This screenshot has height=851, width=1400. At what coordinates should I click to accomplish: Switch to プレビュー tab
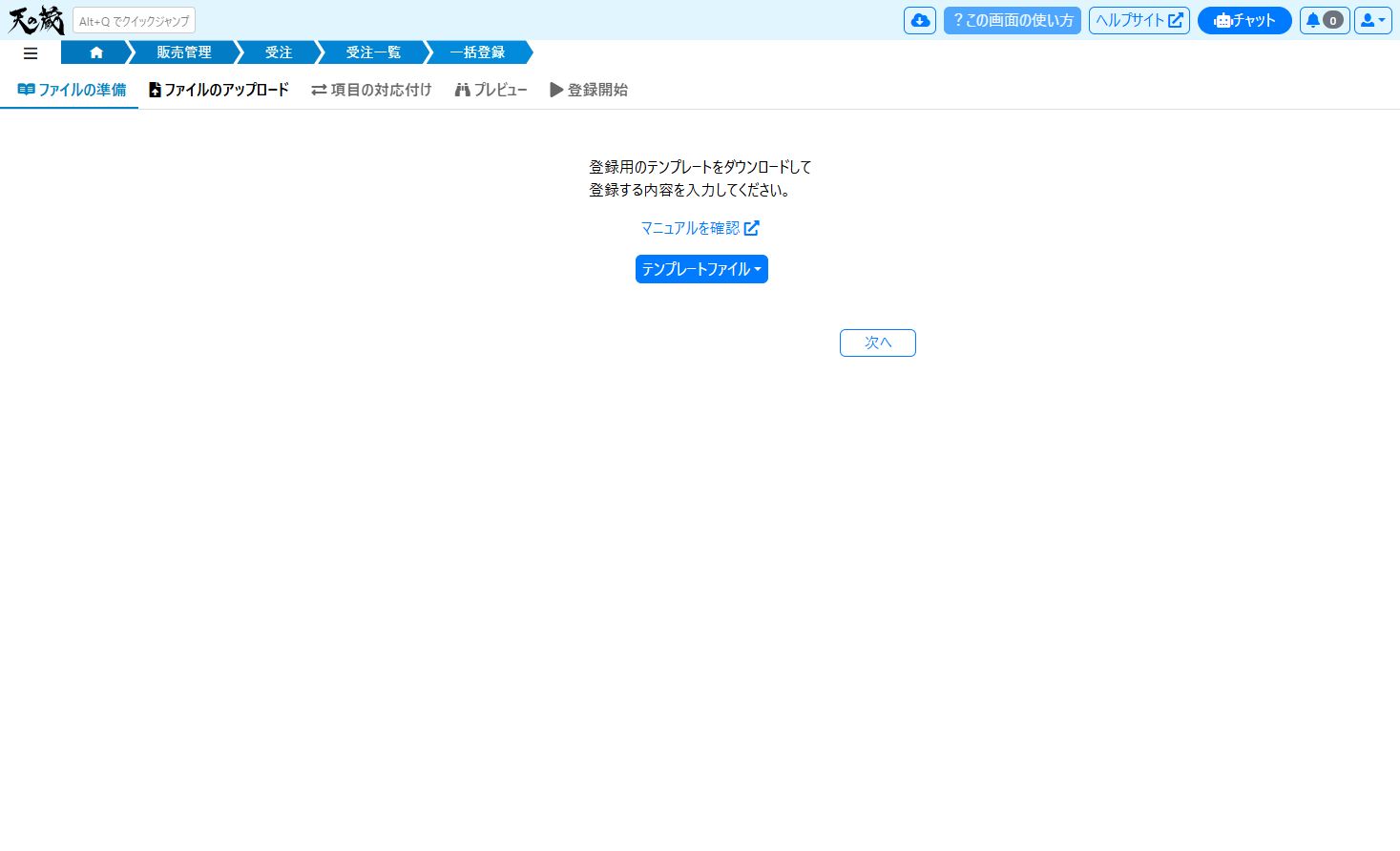coord(491,90)
